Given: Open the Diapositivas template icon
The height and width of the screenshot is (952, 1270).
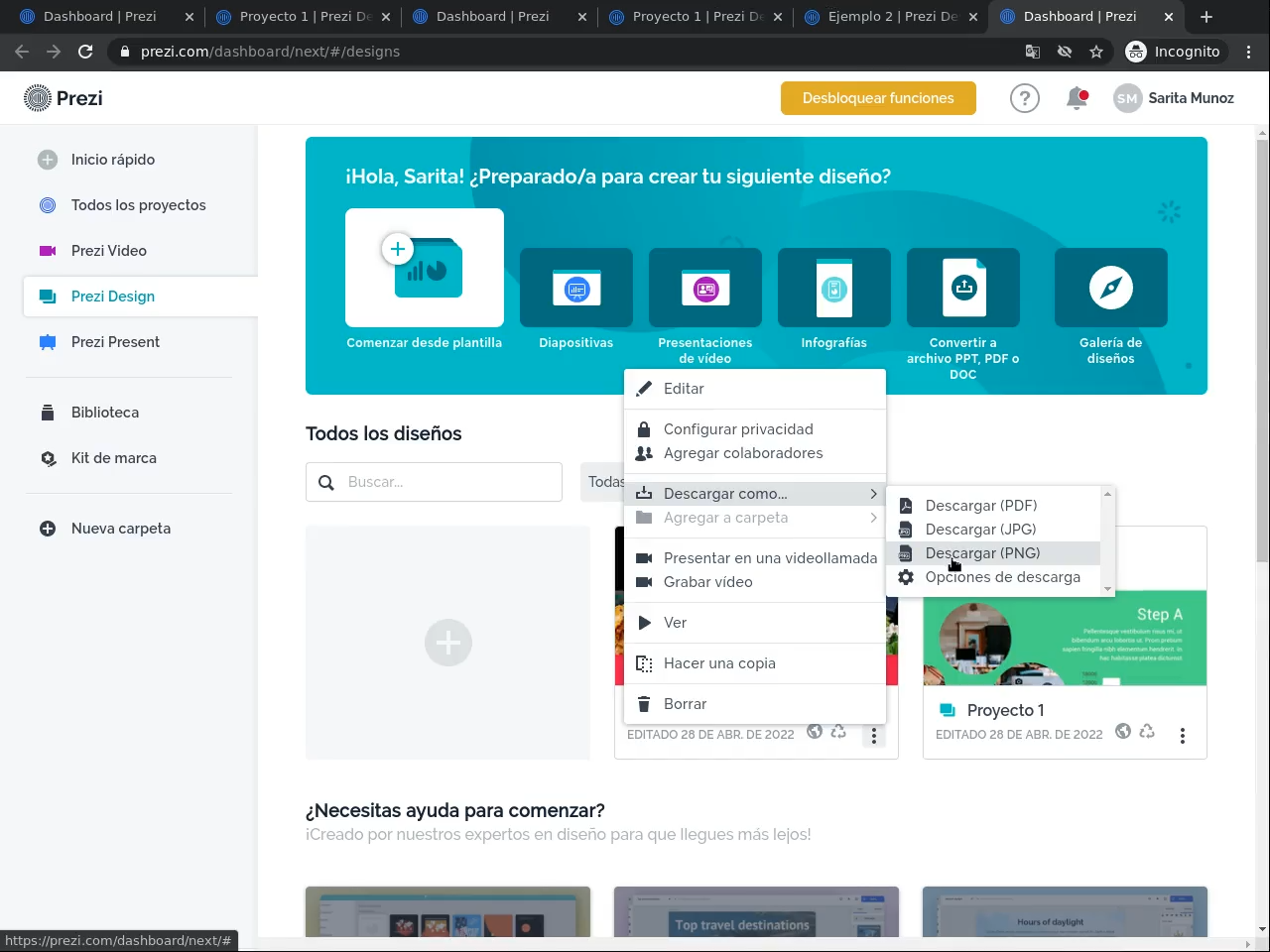Looking at the screenshot, I should (576, 288).
